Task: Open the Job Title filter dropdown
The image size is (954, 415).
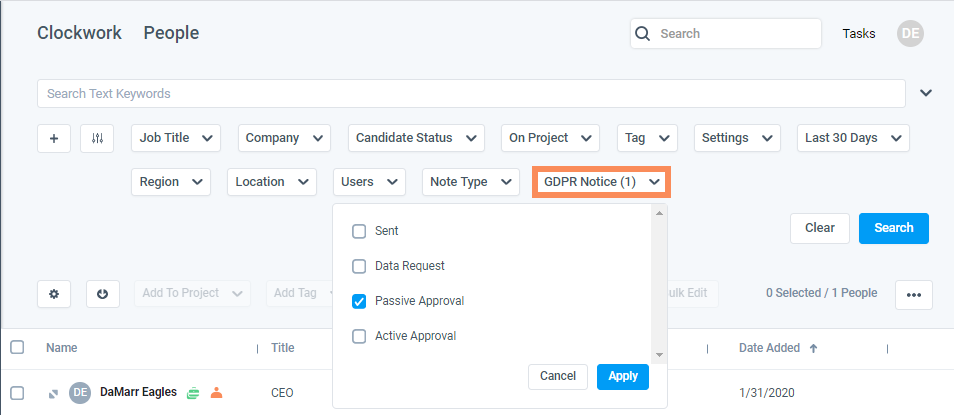Action: coord(175,138)
